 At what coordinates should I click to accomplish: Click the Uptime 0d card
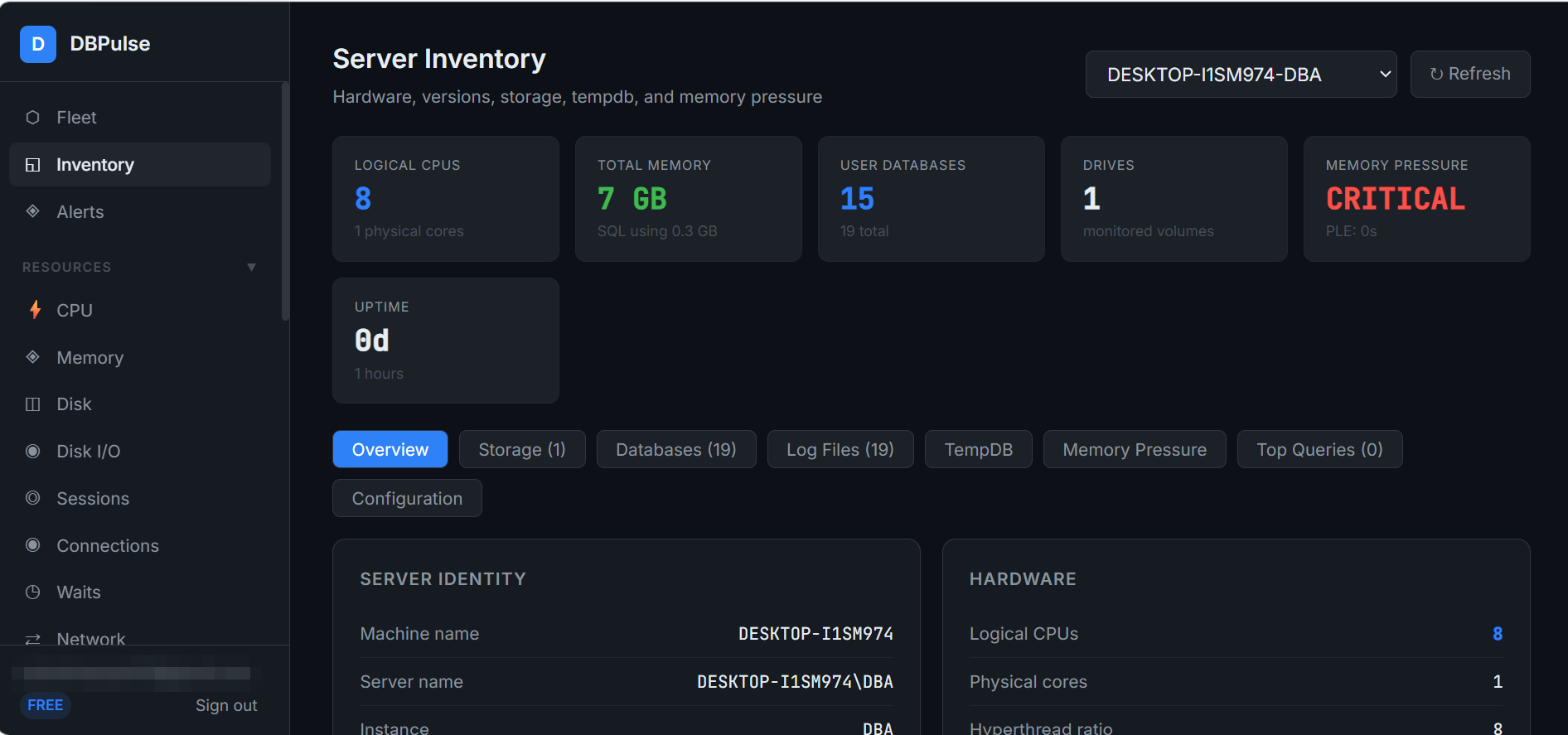pos(446,341)
